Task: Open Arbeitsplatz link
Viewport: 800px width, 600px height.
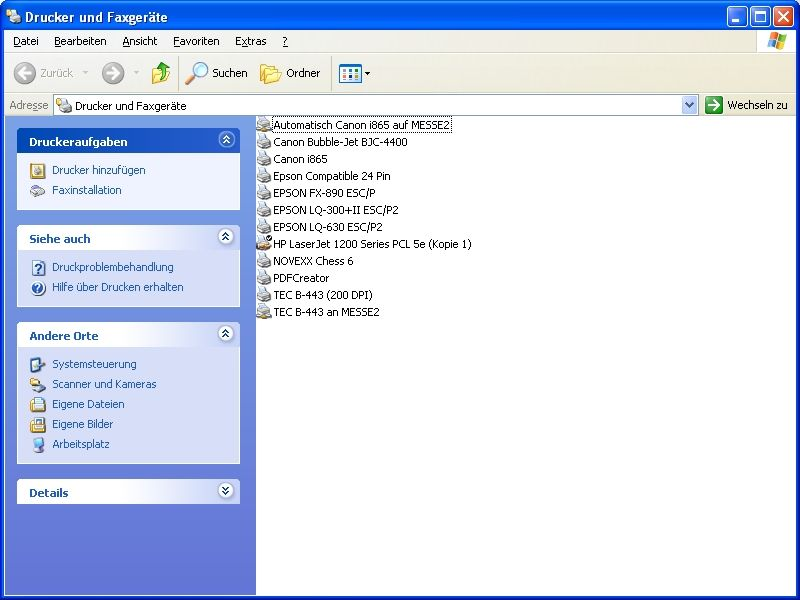Action: click(81, 444)
